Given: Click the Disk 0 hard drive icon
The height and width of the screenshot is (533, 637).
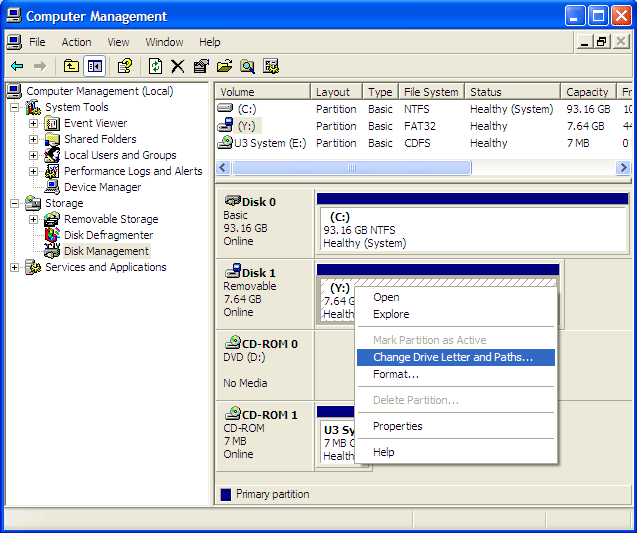Looking at the screenshot, I should coord(232,201).
